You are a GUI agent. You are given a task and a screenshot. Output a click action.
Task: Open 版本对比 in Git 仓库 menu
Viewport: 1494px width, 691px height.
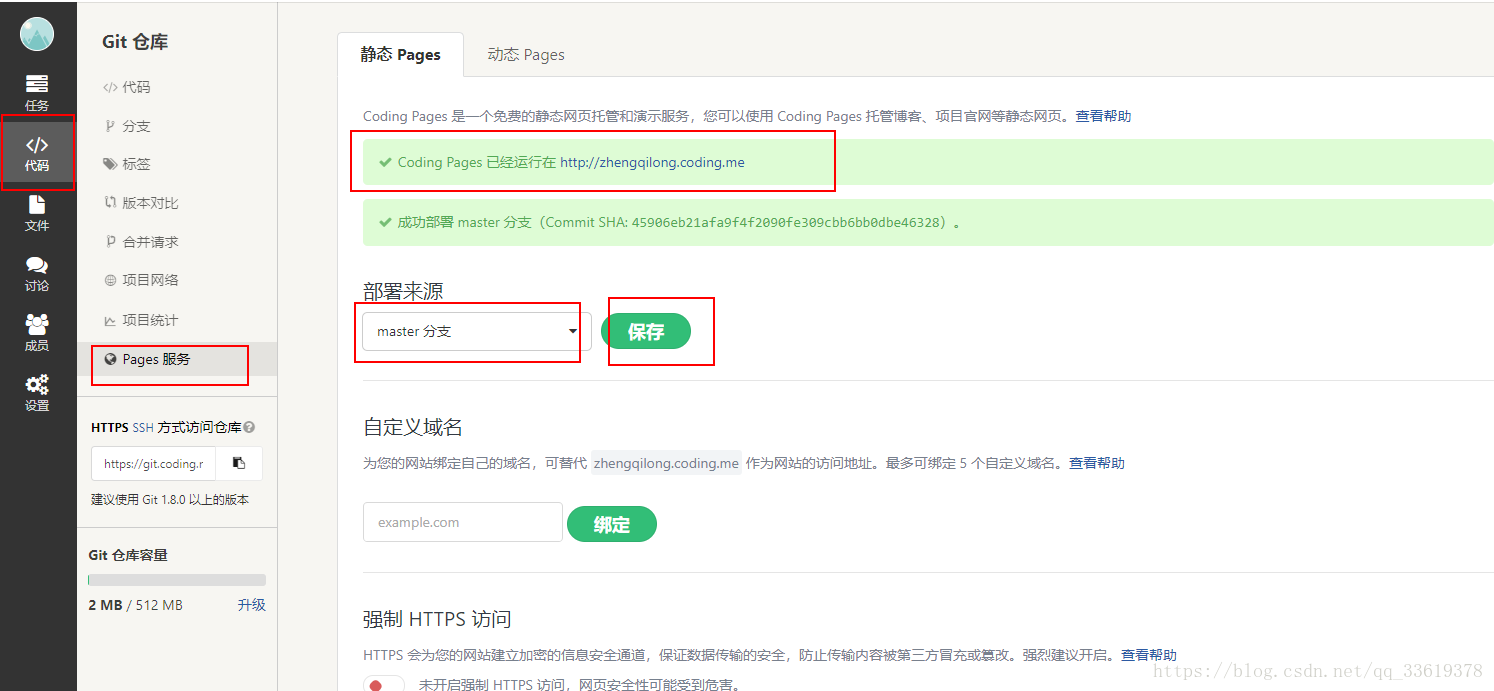coord(141,203)
